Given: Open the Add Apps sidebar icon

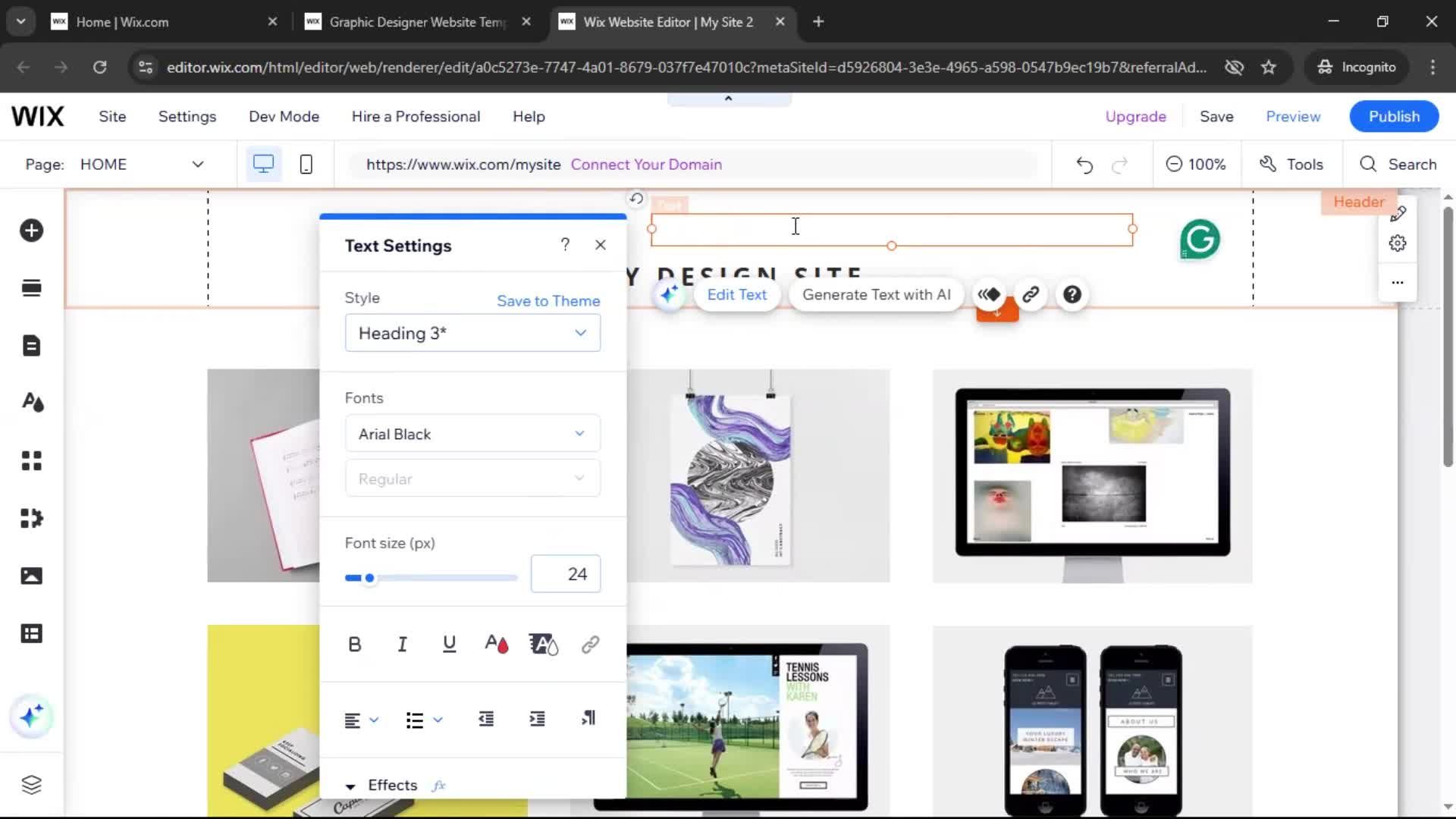Looking at the screenshot, I should [32, 460].
